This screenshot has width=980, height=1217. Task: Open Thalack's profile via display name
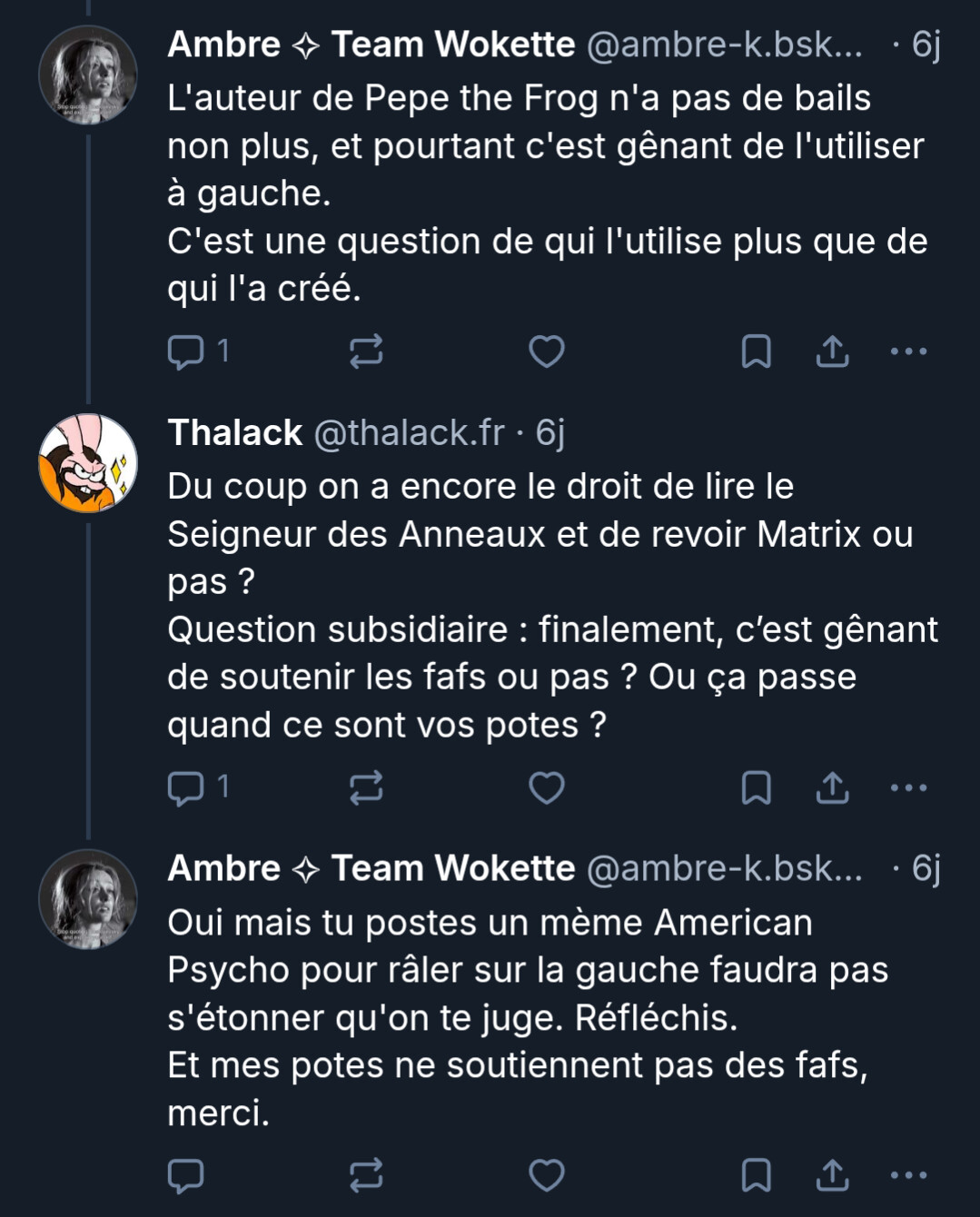pyautogui.click(x=234, y=433)
